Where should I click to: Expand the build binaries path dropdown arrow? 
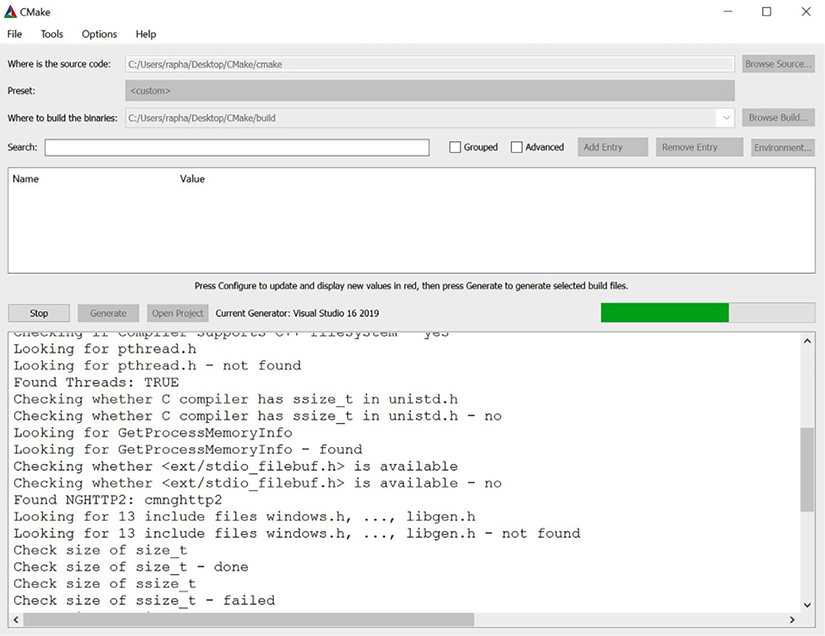click(726, 118)
